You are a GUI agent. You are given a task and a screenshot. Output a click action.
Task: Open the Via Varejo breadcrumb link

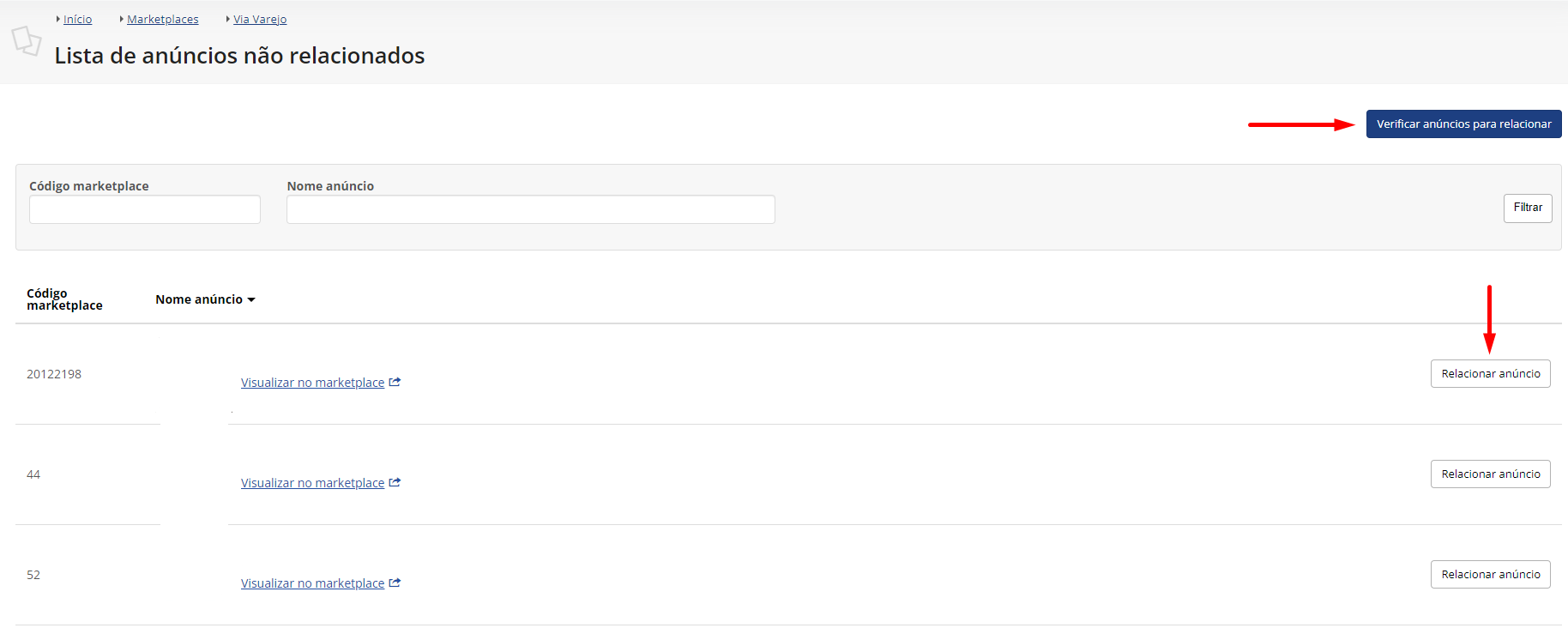(x=260, y=19)
